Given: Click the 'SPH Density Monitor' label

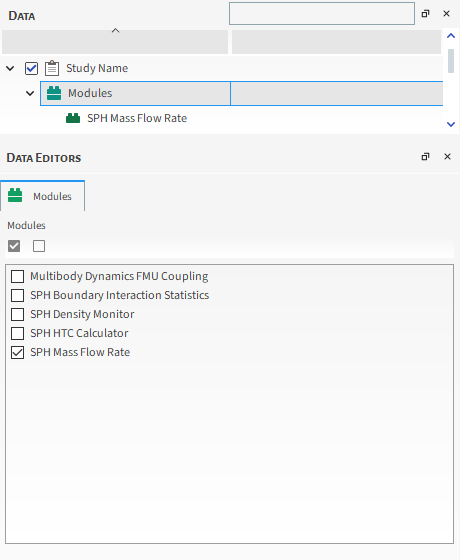Looking at the screenshot, I should coord(82,314).
